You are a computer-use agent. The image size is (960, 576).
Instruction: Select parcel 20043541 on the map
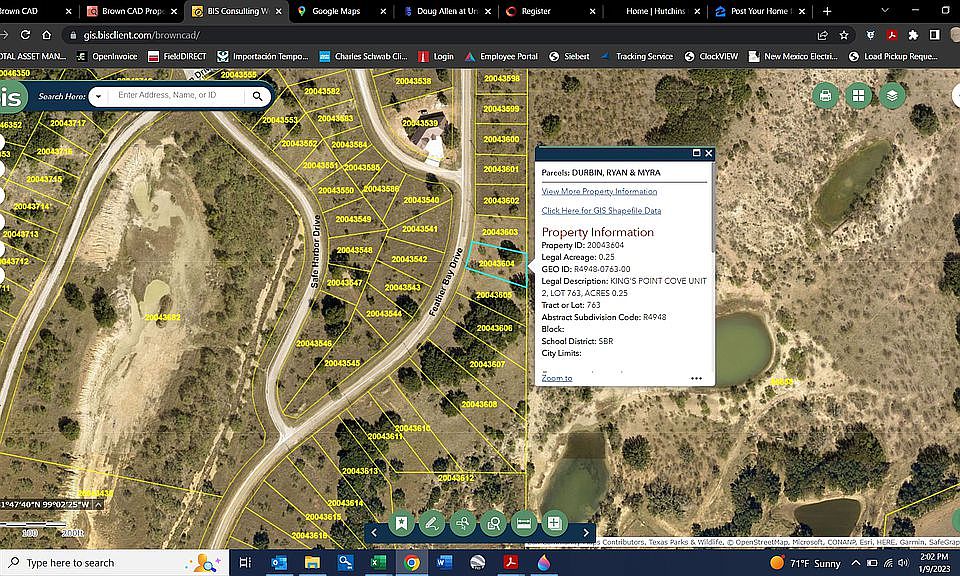(419, 229)
